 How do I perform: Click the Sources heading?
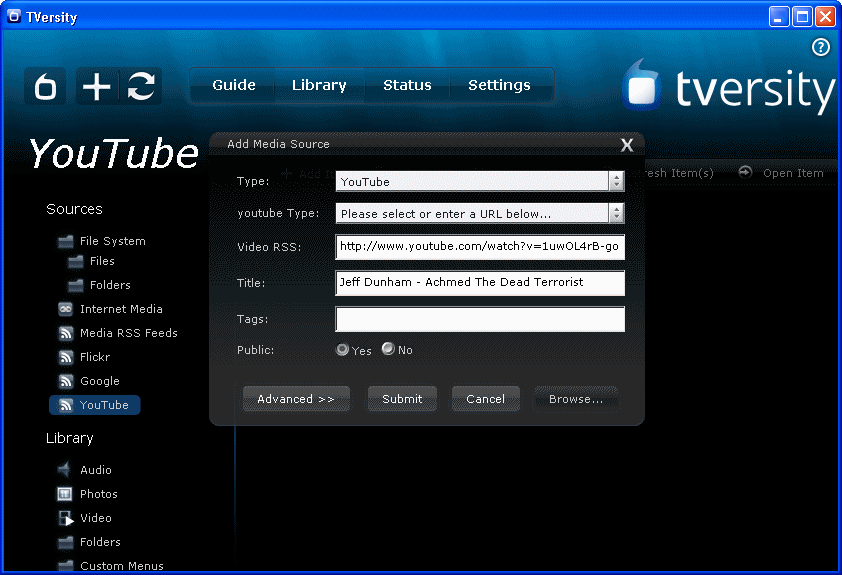[74, 209]
